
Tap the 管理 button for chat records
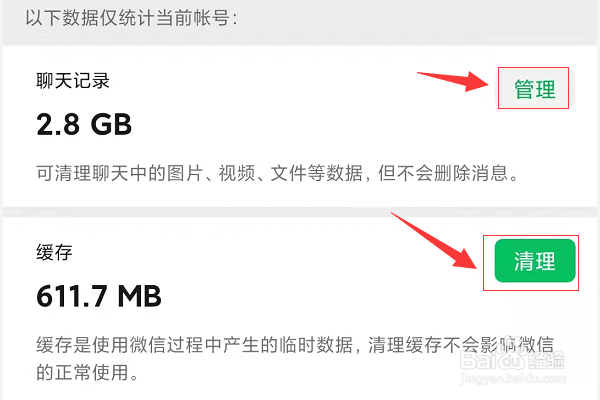[534, 89]
